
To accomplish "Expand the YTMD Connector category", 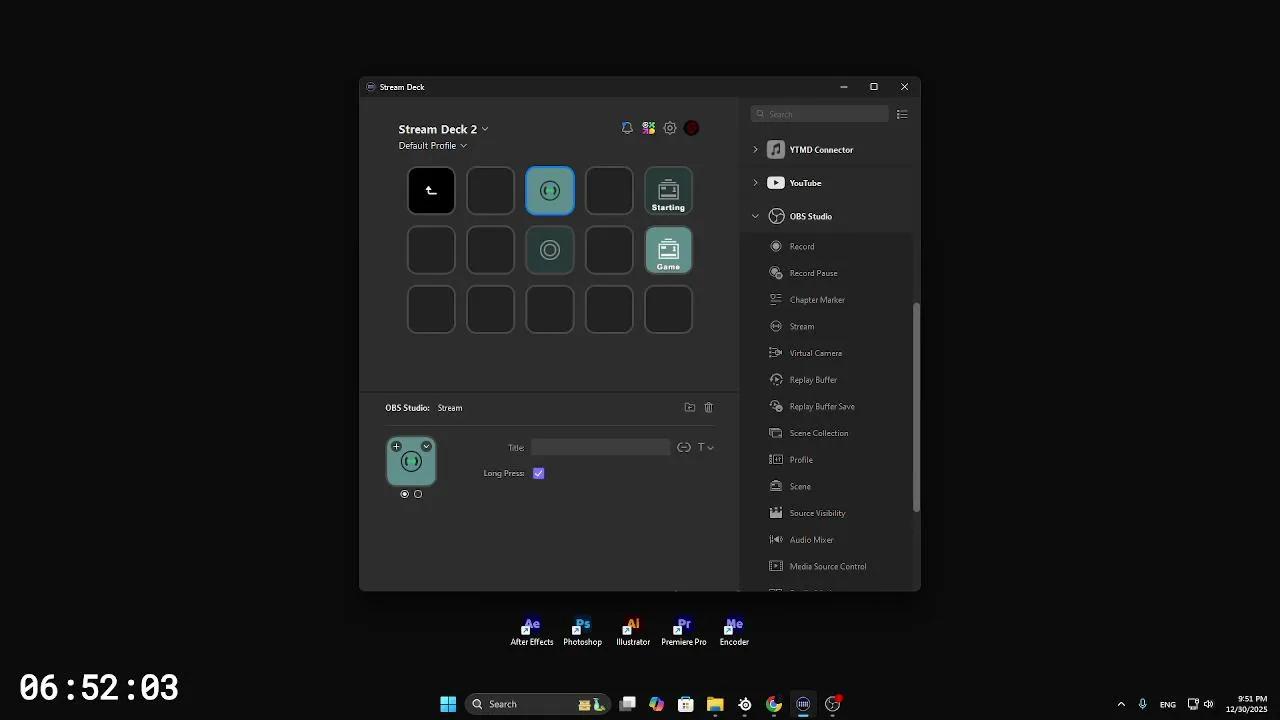I will [x=755, y=150].
